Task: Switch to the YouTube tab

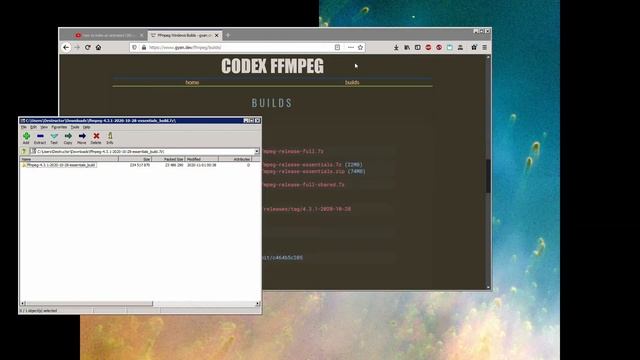Action: [109, 36]
